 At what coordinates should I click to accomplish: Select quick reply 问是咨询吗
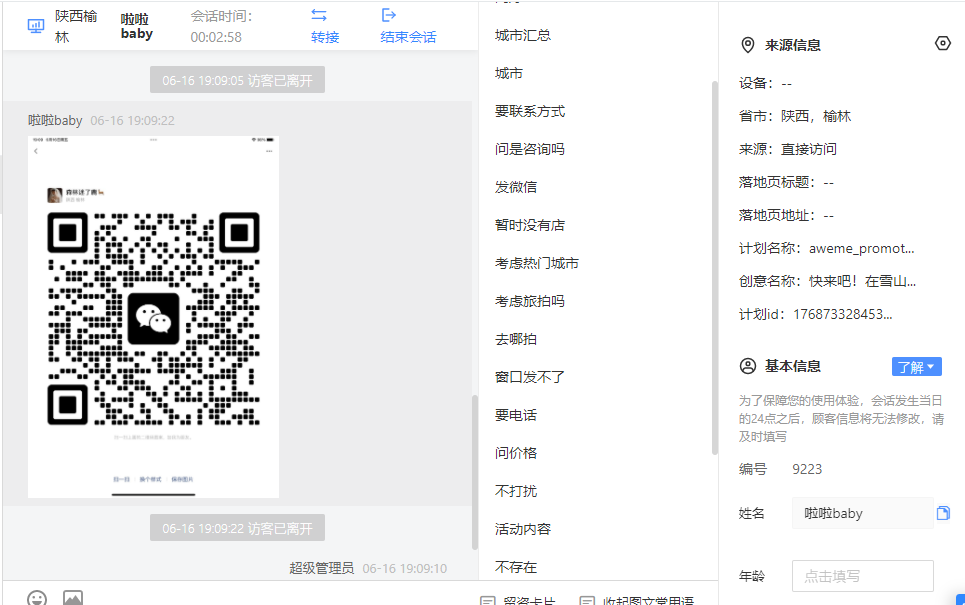tap(530, 149)
